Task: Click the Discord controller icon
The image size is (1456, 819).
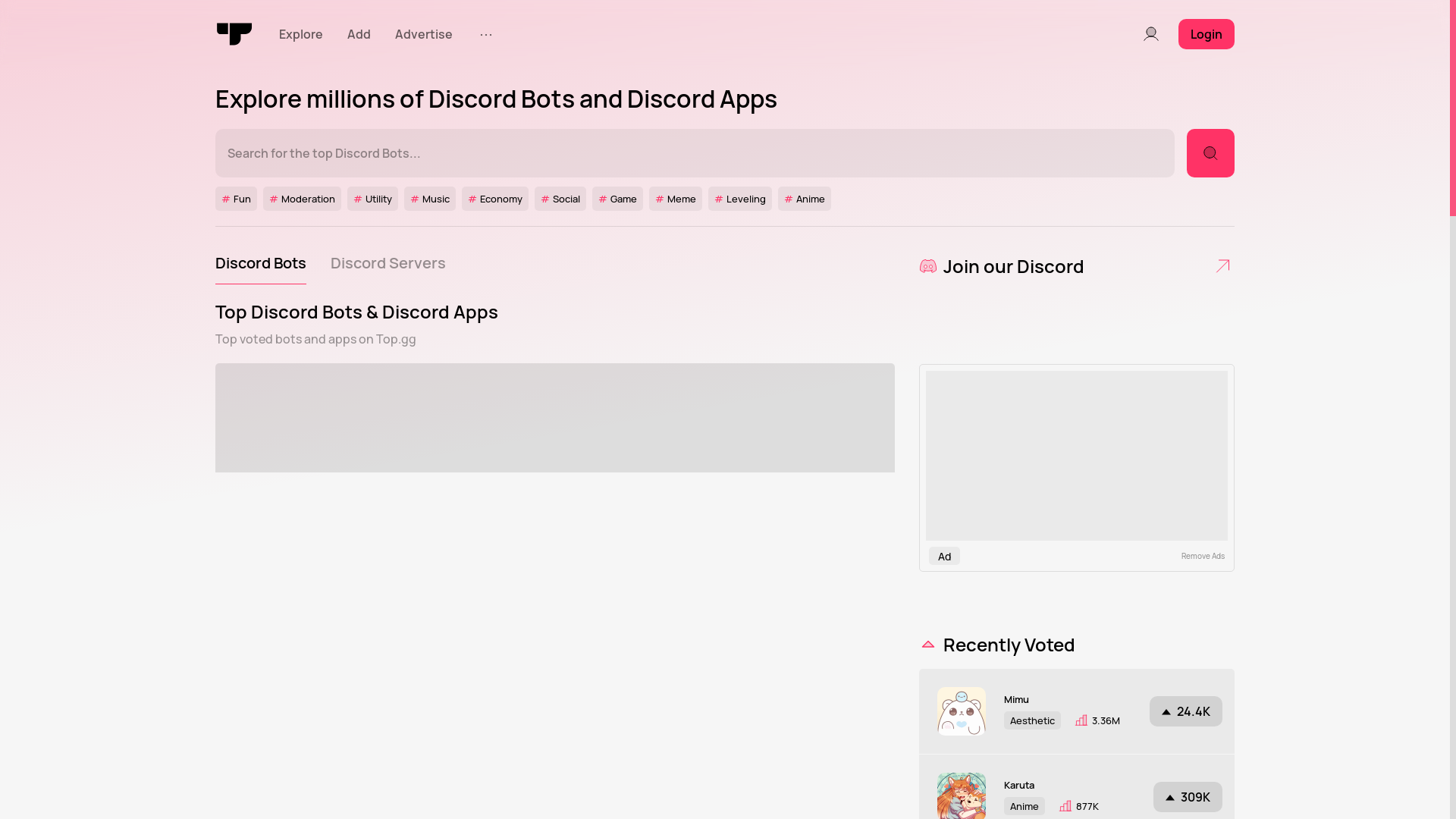Action: [x=928, y=266]
